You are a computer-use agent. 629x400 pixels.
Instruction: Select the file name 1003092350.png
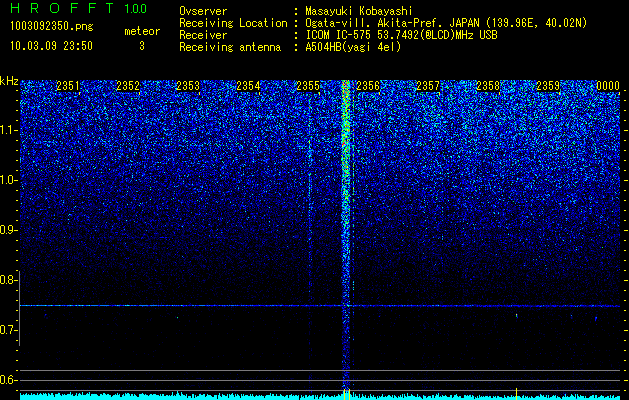[52, 27]
